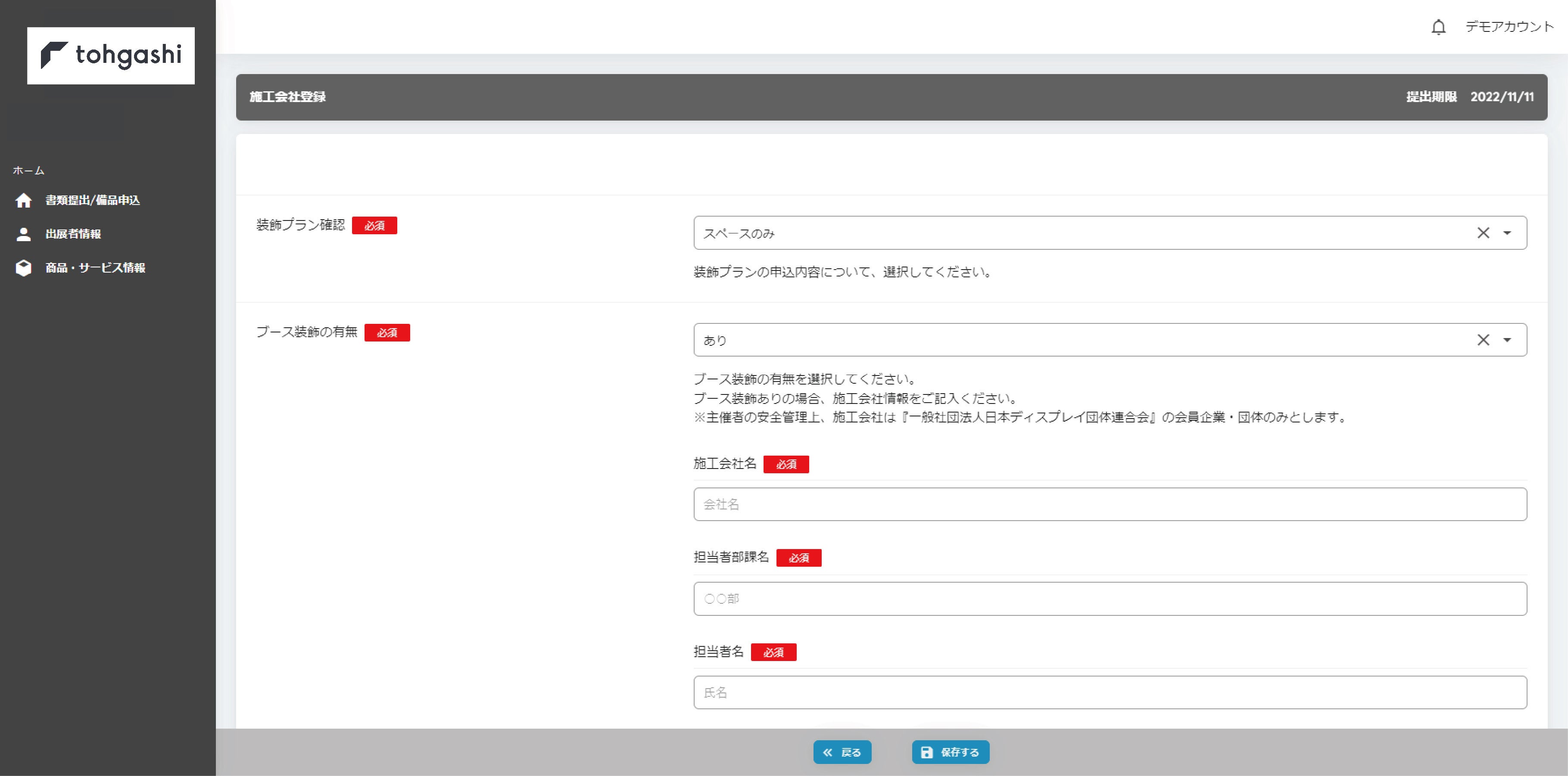This screenshot has width=1568, height=776.
Task: Click the person icon for 出展者情報
Action: pos(24,234)
